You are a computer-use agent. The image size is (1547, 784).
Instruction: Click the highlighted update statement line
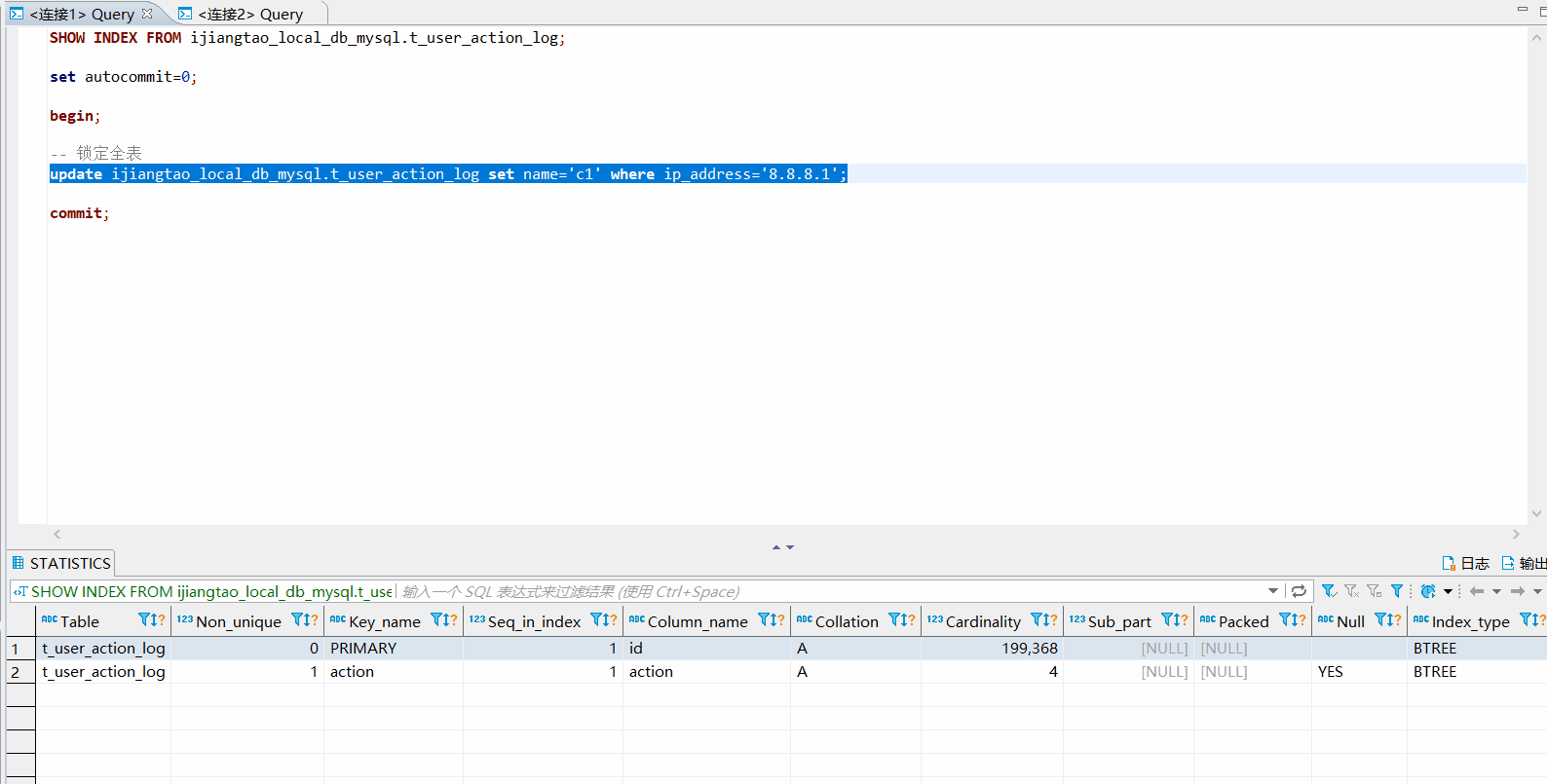[x=448, y=174]
